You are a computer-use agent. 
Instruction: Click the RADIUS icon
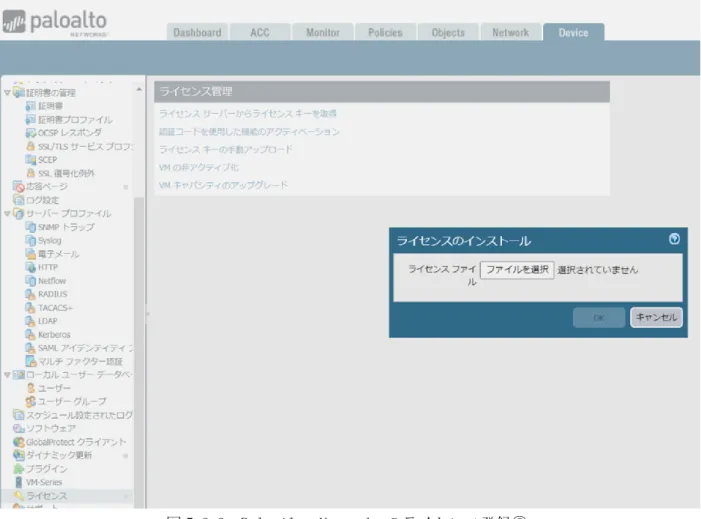[30, 294]
